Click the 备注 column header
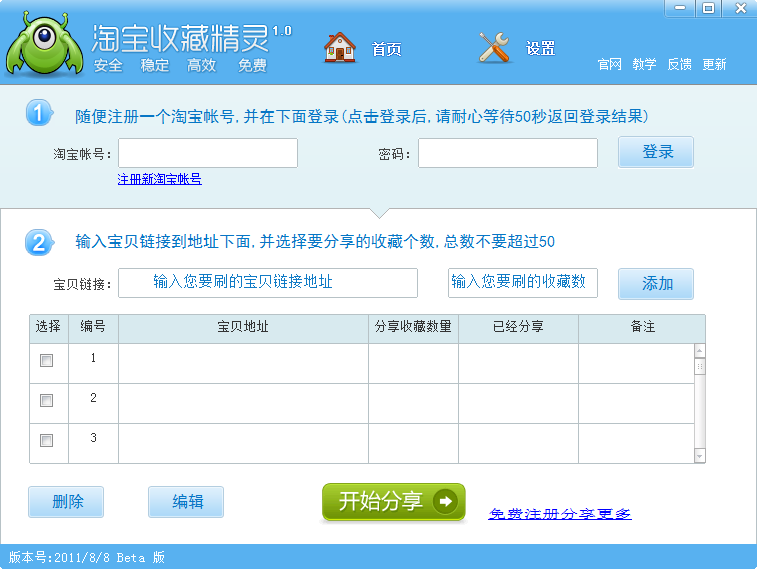The image size is (757, 569). (x=642, y=327)
